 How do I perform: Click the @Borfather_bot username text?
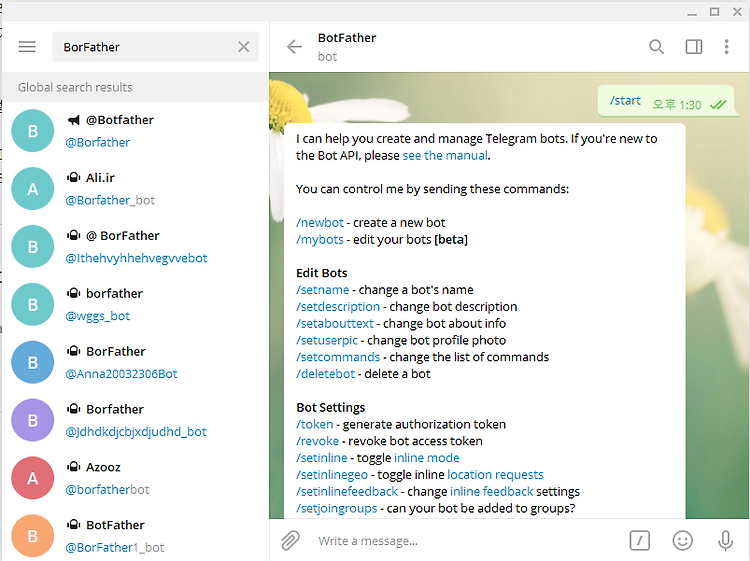pos(110,200)
